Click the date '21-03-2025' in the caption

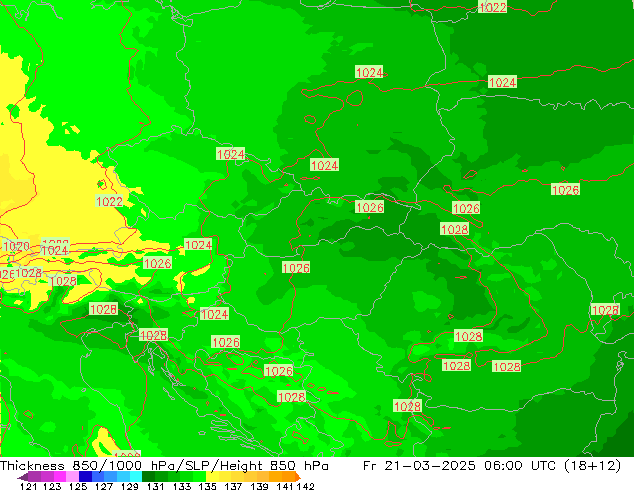coord(429,466)
